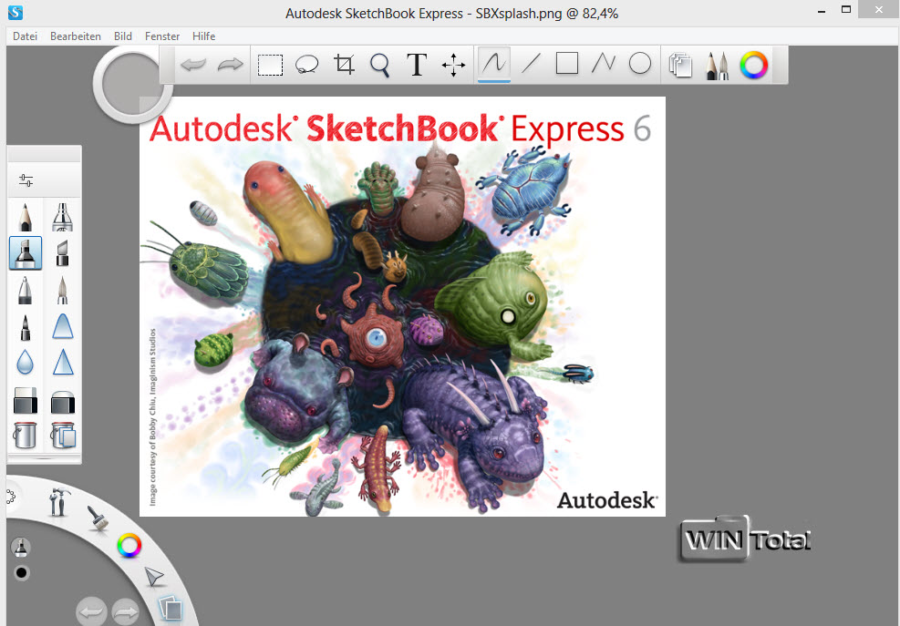
Task: Click the undo arrow in top toolbar
Action: tap(192, 65)
